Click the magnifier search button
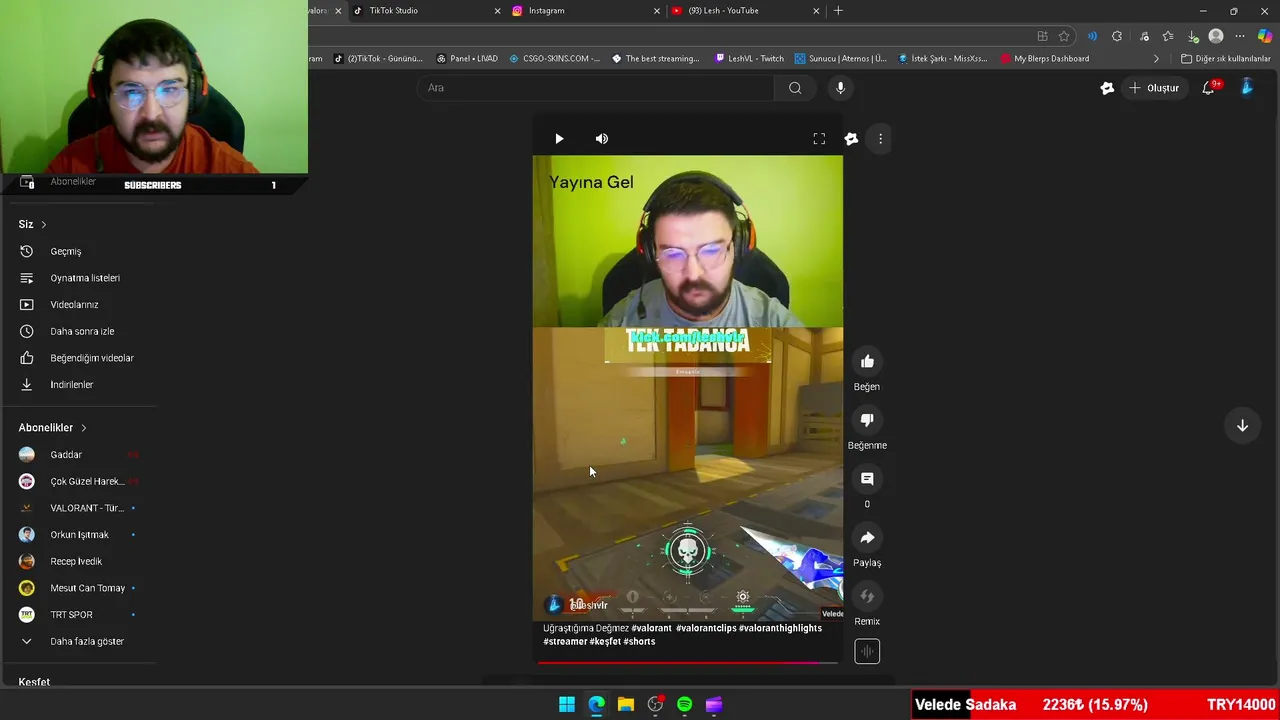Screen dimensions: 1280x720 795,88
